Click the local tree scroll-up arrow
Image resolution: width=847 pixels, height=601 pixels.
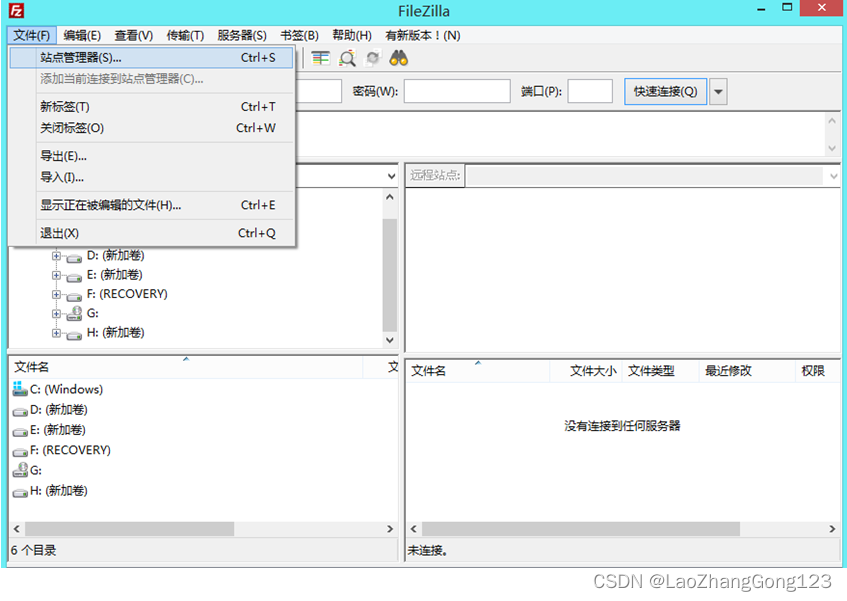click(389, 198)
